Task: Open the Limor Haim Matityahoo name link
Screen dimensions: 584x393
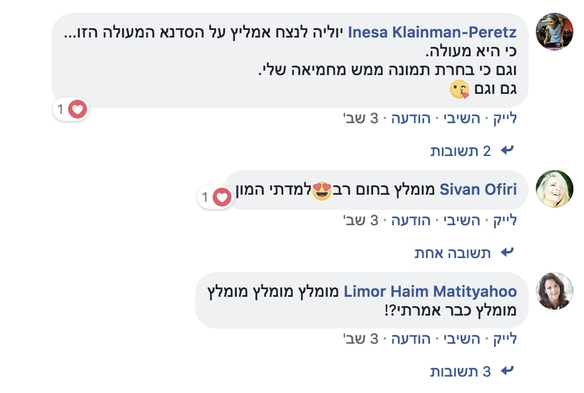Action: point(430,291)
